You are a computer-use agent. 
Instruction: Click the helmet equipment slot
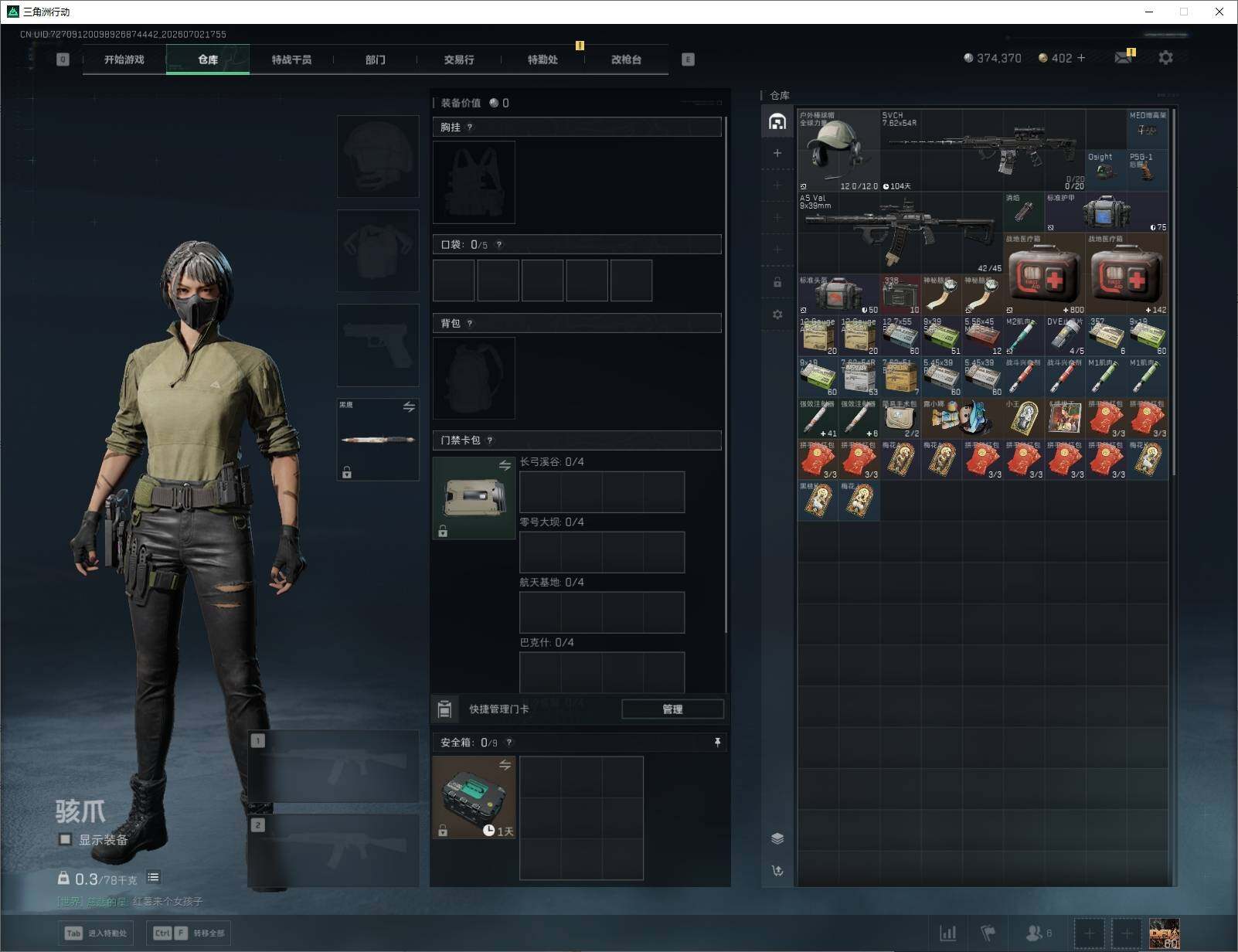[x=378, y=157]
